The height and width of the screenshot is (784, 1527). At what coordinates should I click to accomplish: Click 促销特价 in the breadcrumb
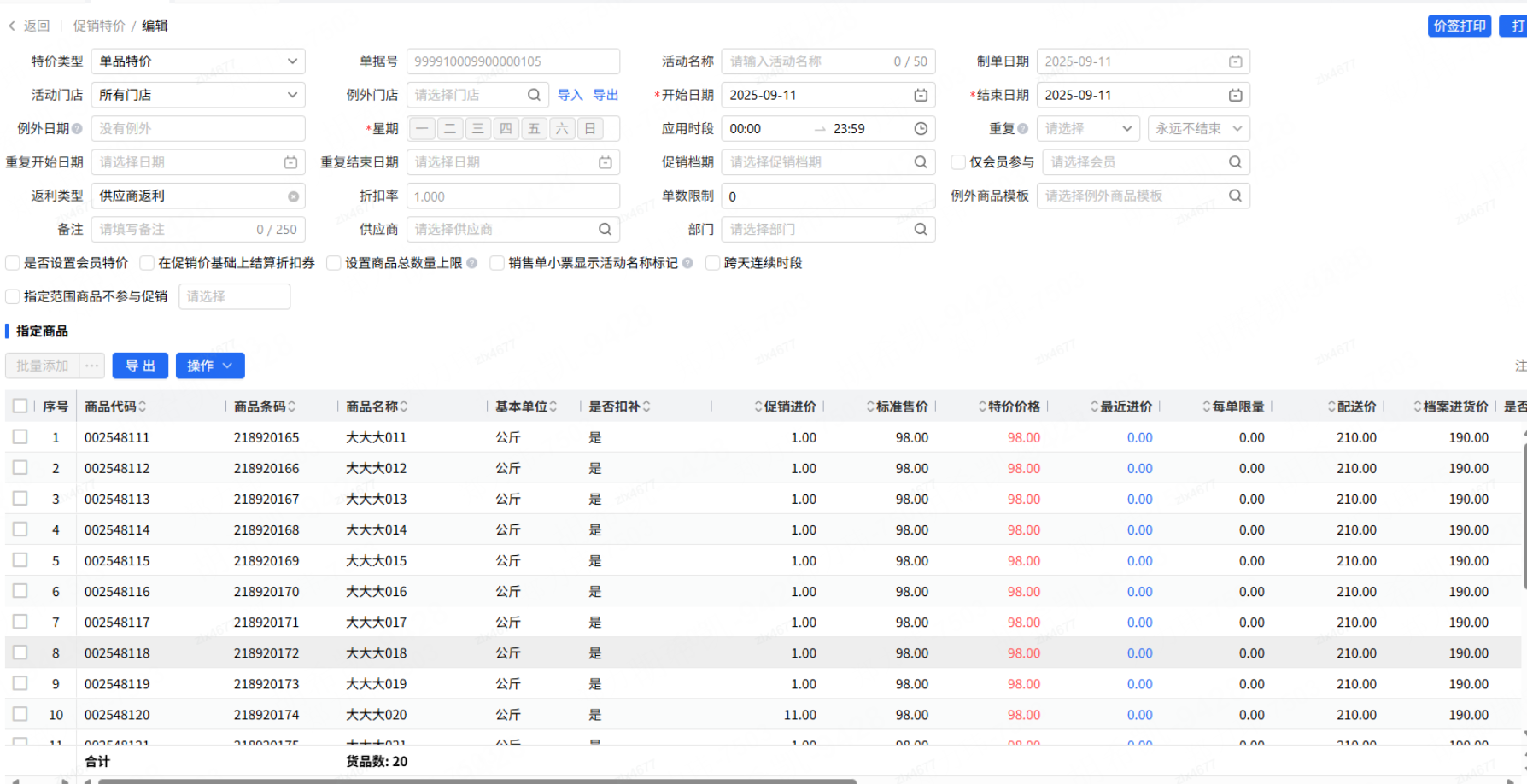pyautogui.click(x=99, y=26)
